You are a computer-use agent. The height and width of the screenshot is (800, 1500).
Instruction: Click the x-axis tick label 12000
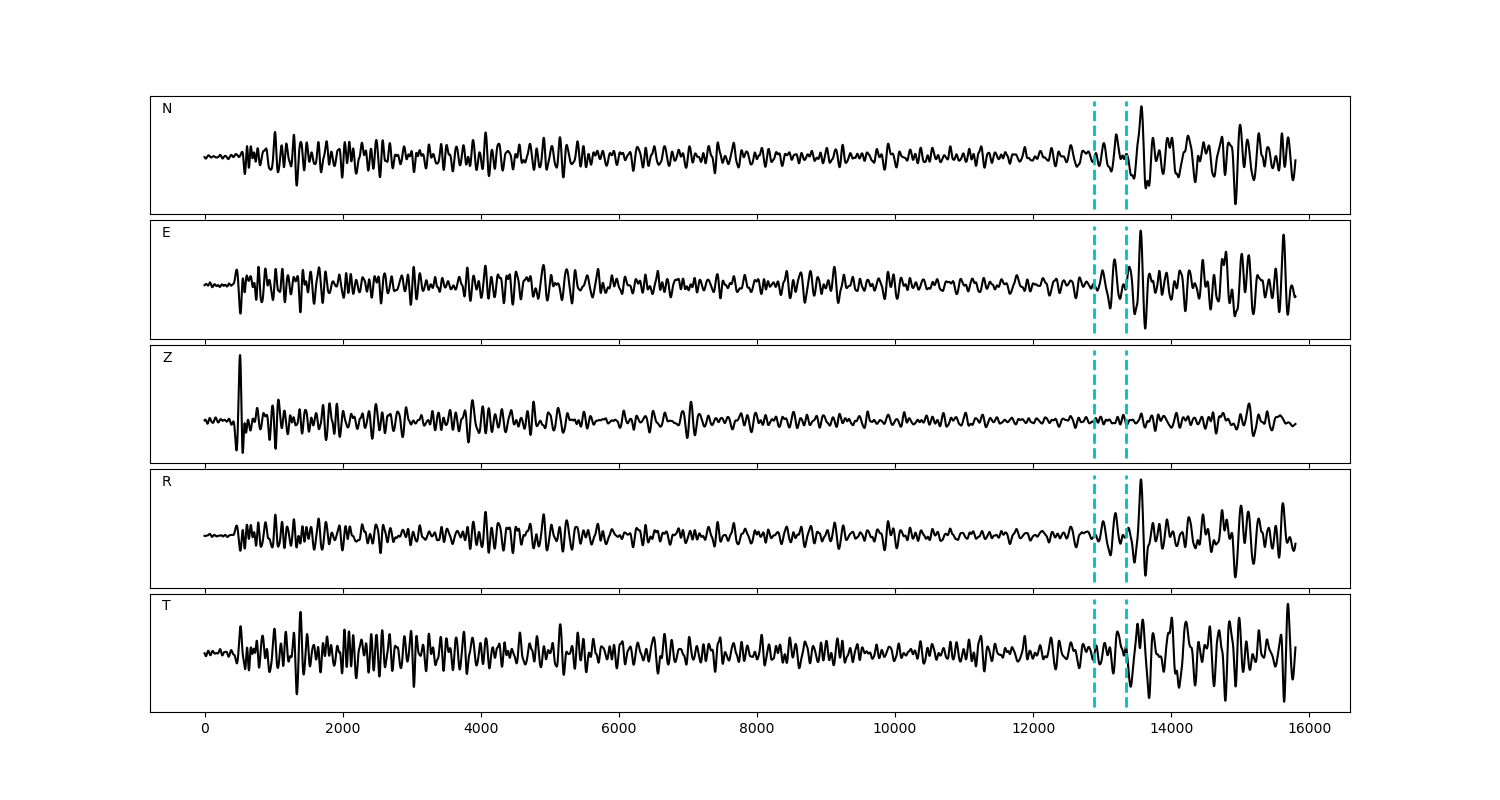coord(1033,729)
